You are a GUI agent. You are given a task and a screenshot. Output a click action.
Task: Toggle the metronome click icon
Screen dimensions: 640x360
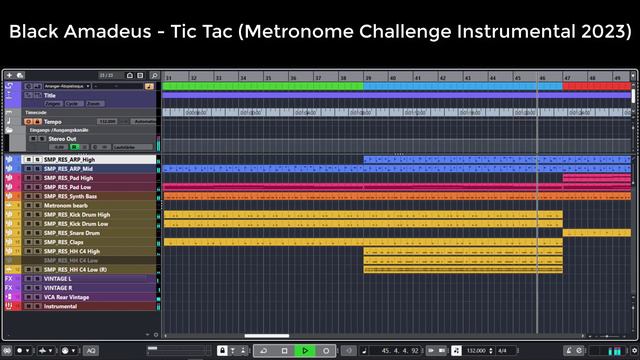569,351
